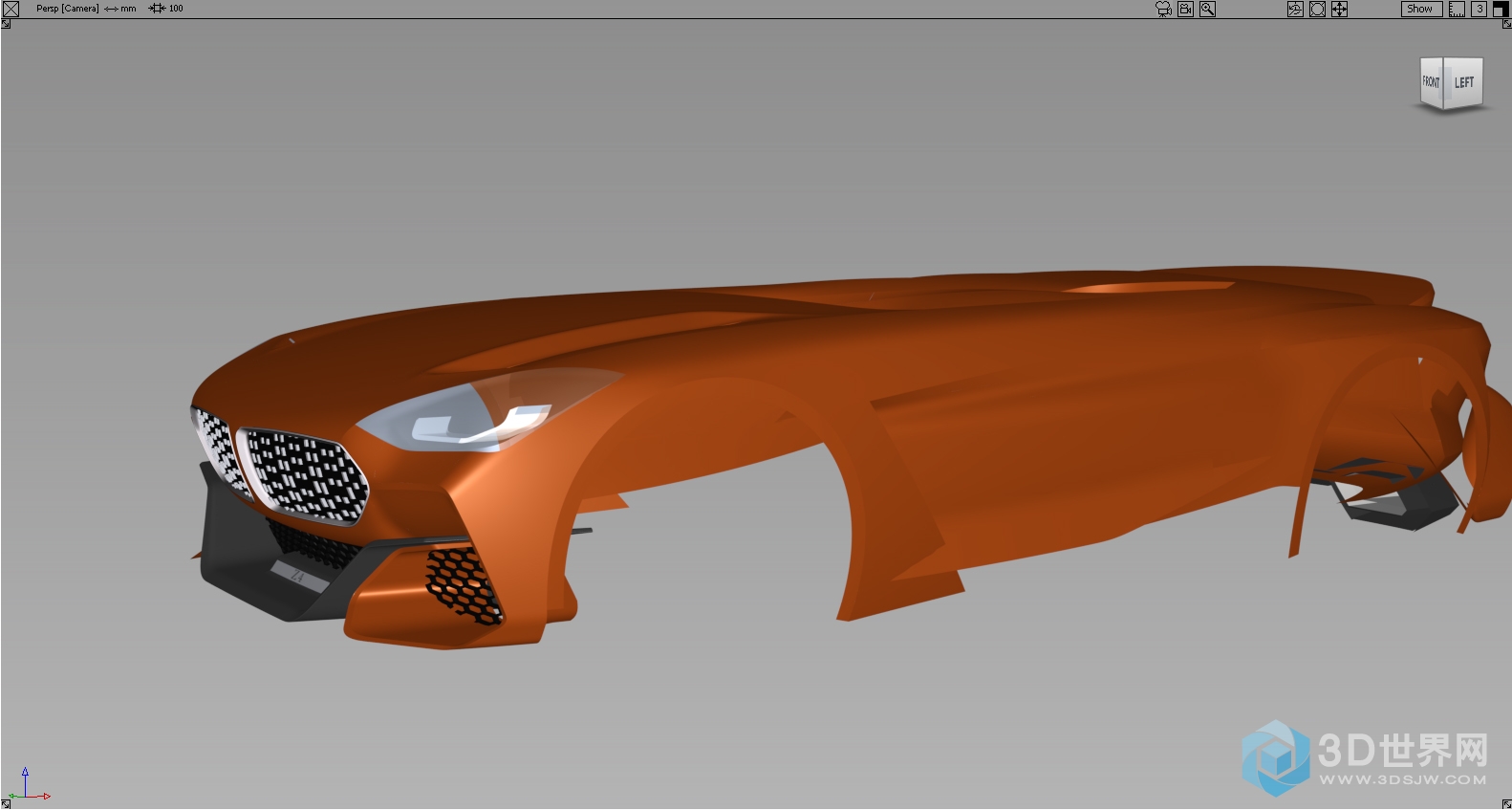The width and height of the screenshot is (1512, 810).
Task: Click the dolly/zoom view icon
Action: 1317,9
